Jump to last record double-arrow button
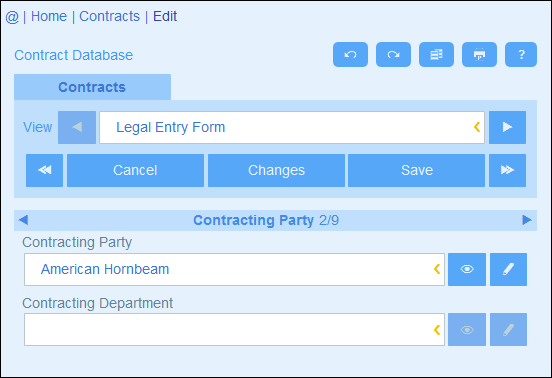Viewport: 552px width, 378px height. click(x=507, y=170)
